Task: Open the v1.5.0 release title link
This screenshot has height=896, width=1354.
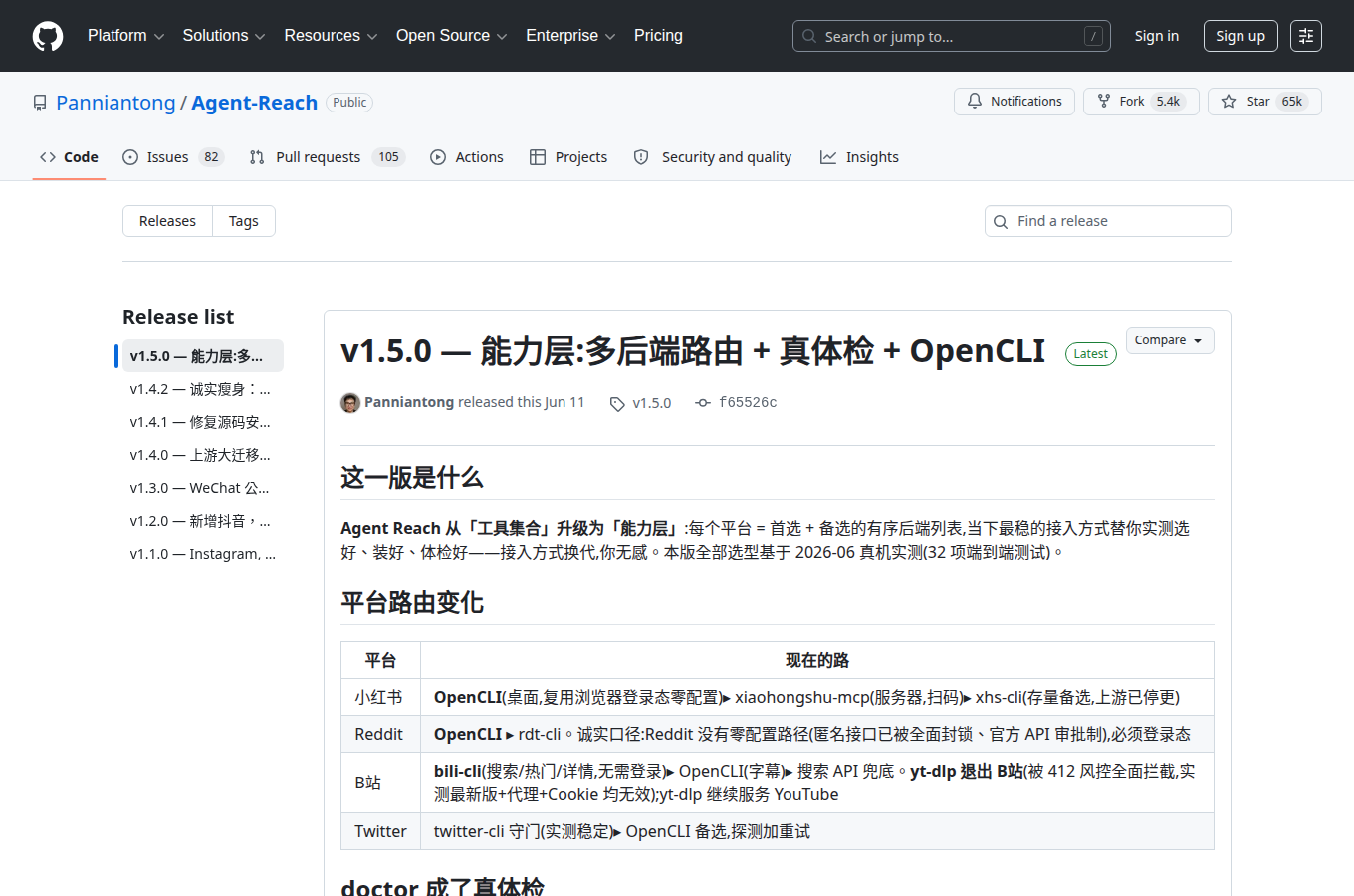Action: coord(693,351)
